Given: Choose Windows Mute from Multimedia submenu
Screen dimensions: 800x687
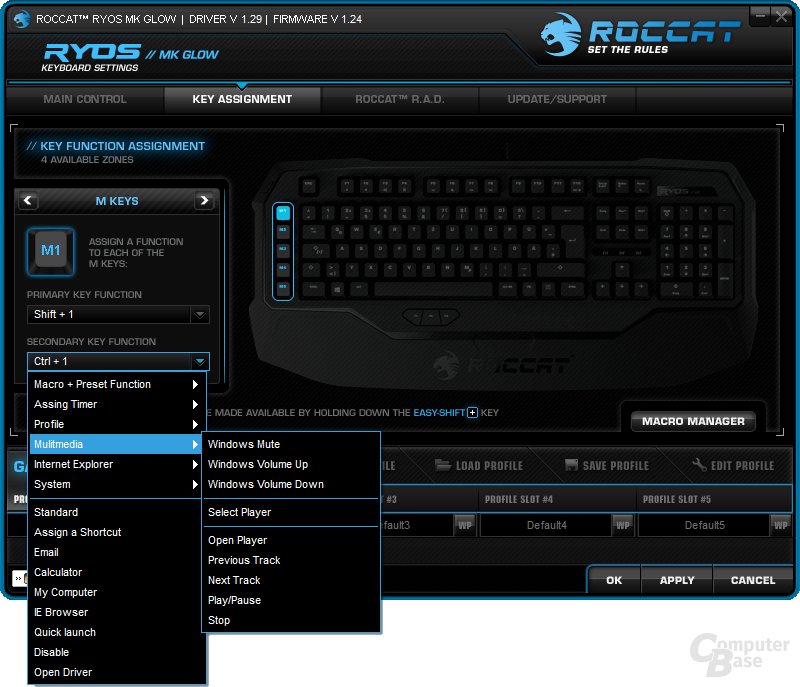Looking at the screenshot, I should point(244,444).
